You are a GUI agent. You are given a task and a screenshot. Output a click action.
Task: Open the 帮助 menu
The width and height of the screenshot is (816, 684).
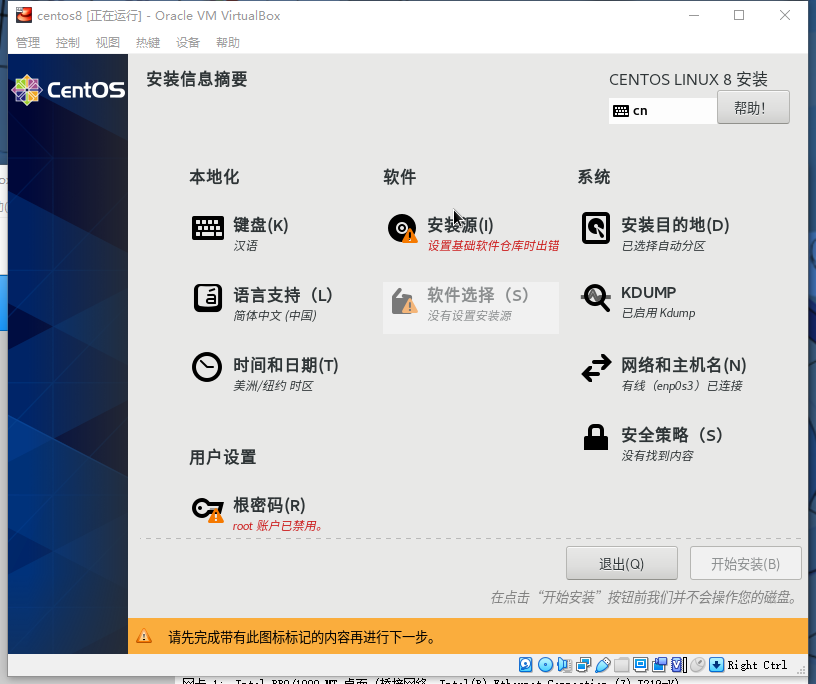pos(228,43)
